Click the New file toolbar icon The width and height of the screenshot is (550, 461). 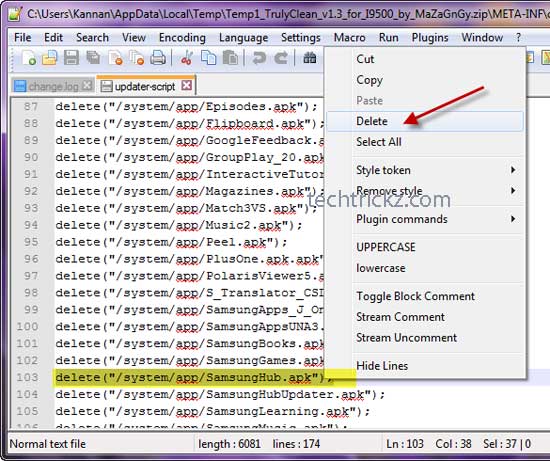tap(28, 58)
